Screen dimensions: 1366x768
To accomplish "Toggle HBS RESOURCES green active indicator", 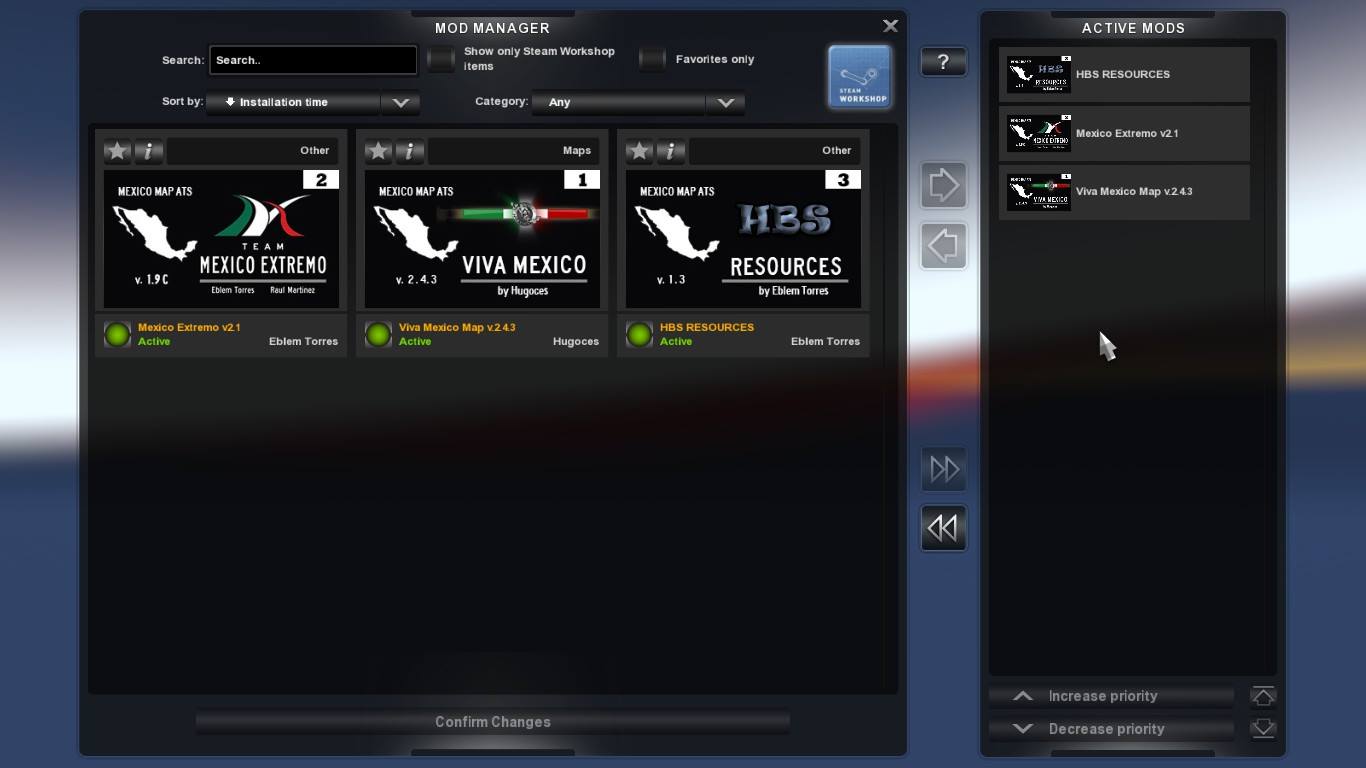I will click(639, 335).
